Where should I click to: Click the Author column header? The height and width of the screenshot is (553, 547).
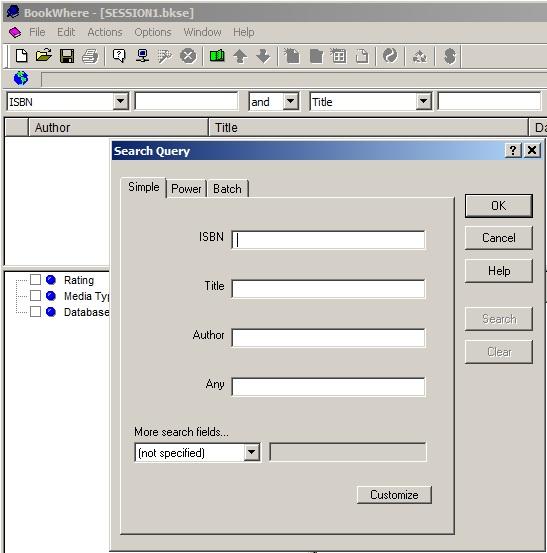click(118, 127)
